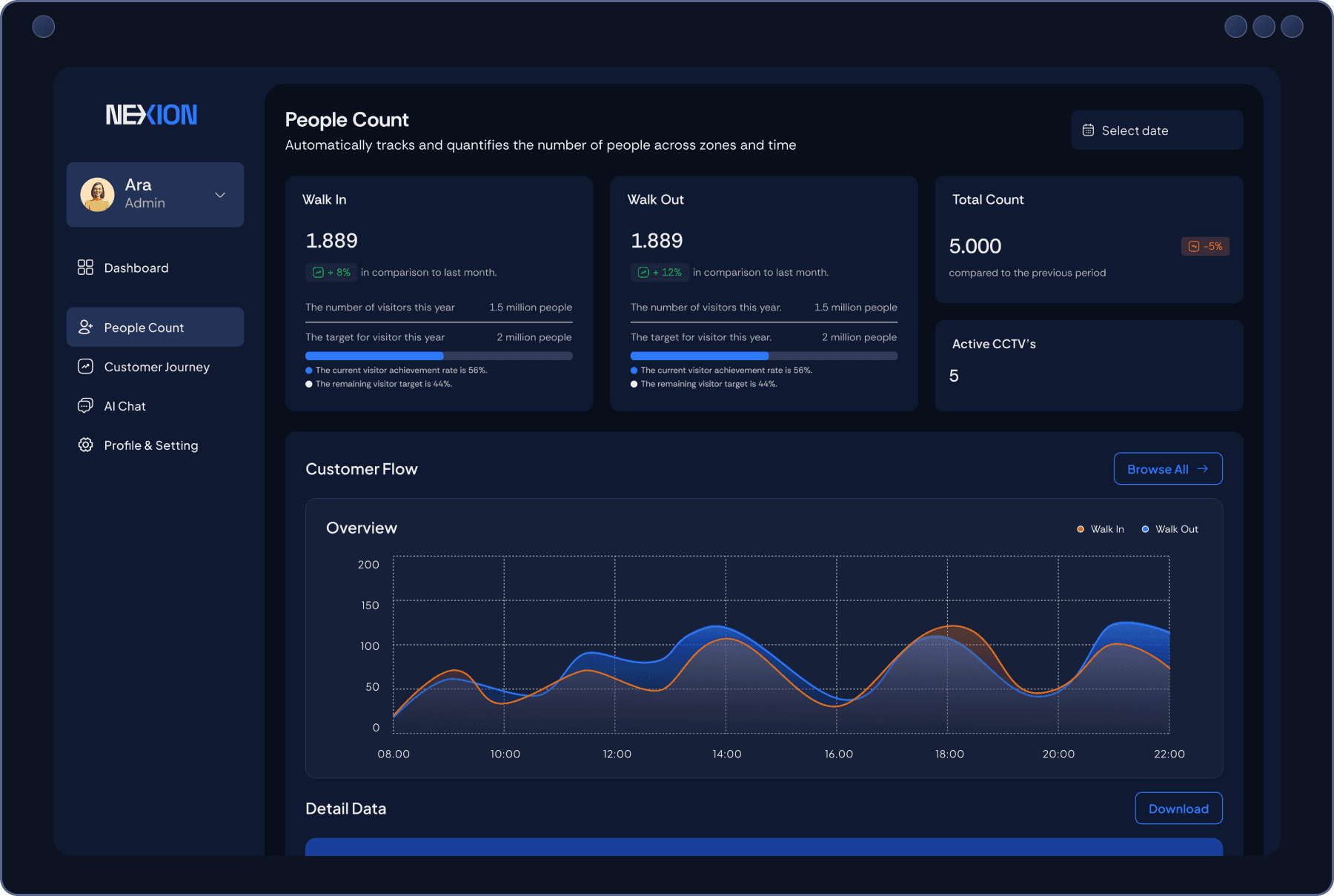Viewport: 1334px width, 896px height.
Task: Open the Select date picker
Action: tap(1156, 130)
